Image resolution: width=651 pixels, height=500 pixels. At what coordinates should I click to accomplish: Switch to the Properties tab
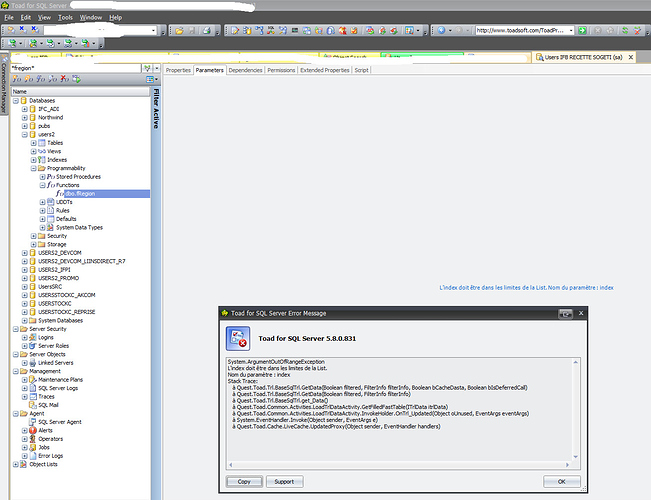[x=178, y=70]
